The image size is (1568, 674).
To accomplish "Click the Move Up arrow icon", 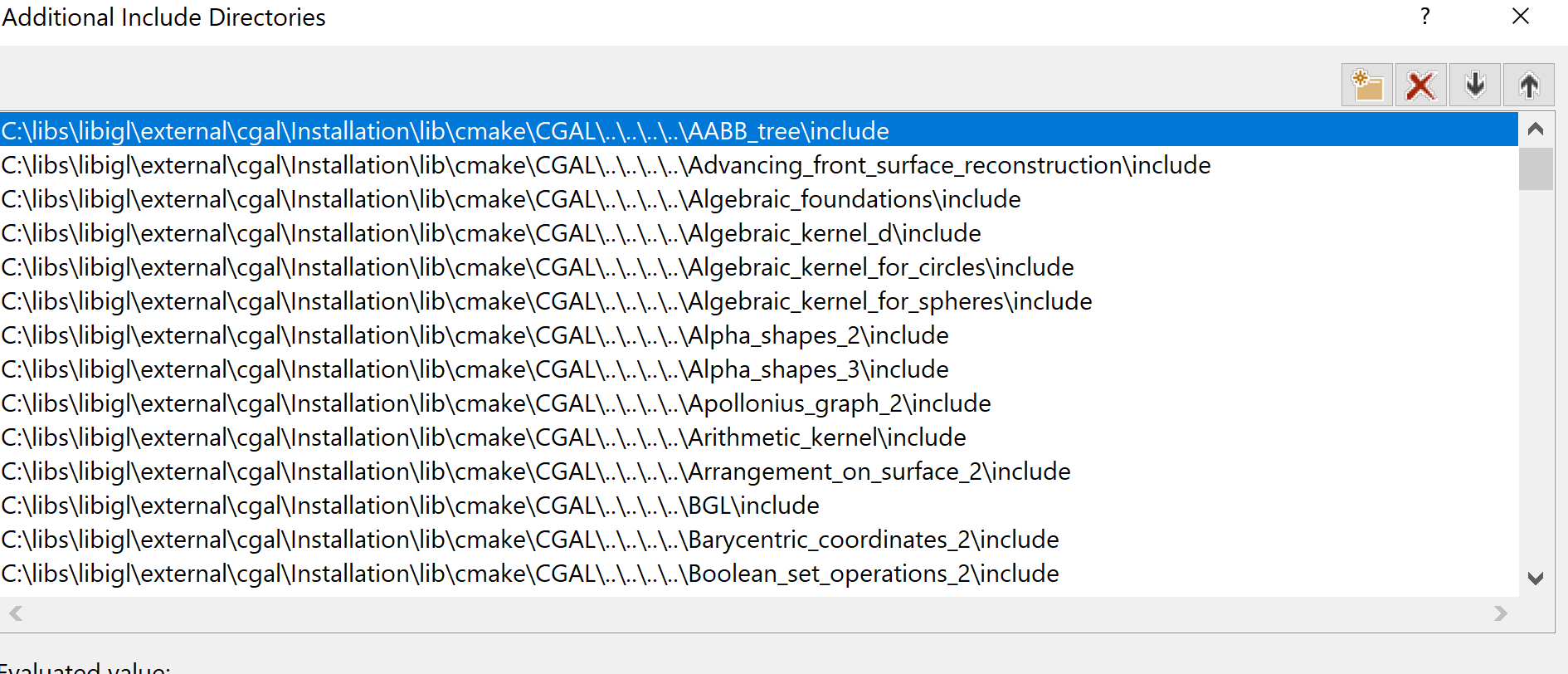I will tap(1529, 85).
